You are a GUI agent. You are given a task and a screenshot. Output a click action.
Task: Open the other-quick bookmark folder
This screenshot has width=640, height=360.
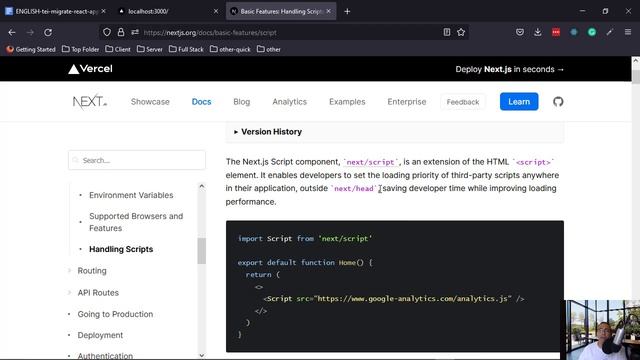click(230, 49)
